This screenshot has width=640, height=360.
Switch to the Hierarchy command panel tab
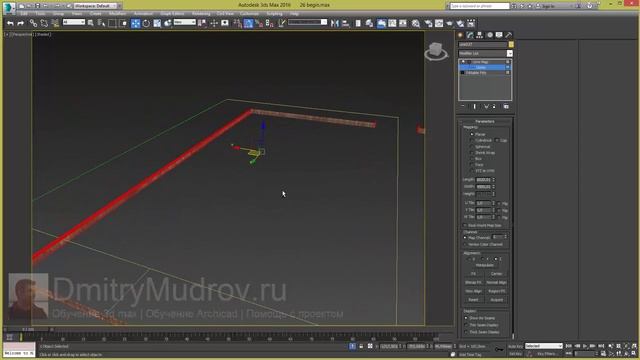click(480, 35)
